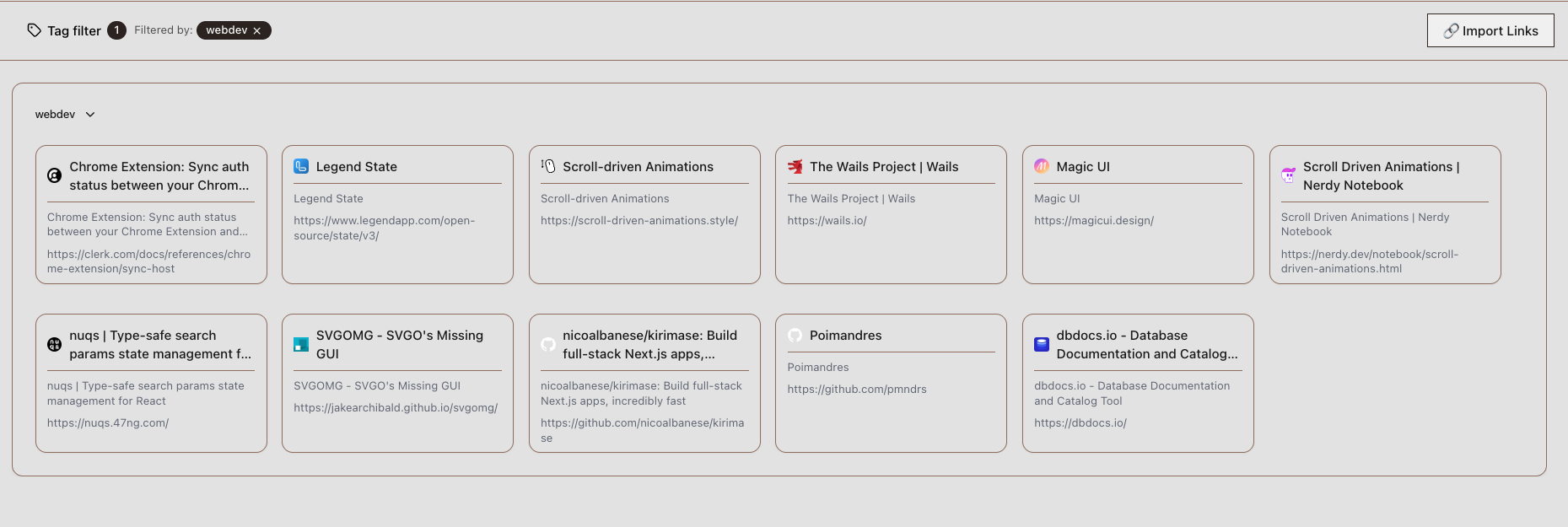The width and height of the screenshot is (1568, 527).
Task: Click the Legend State favicon
Action: (301, 166)
